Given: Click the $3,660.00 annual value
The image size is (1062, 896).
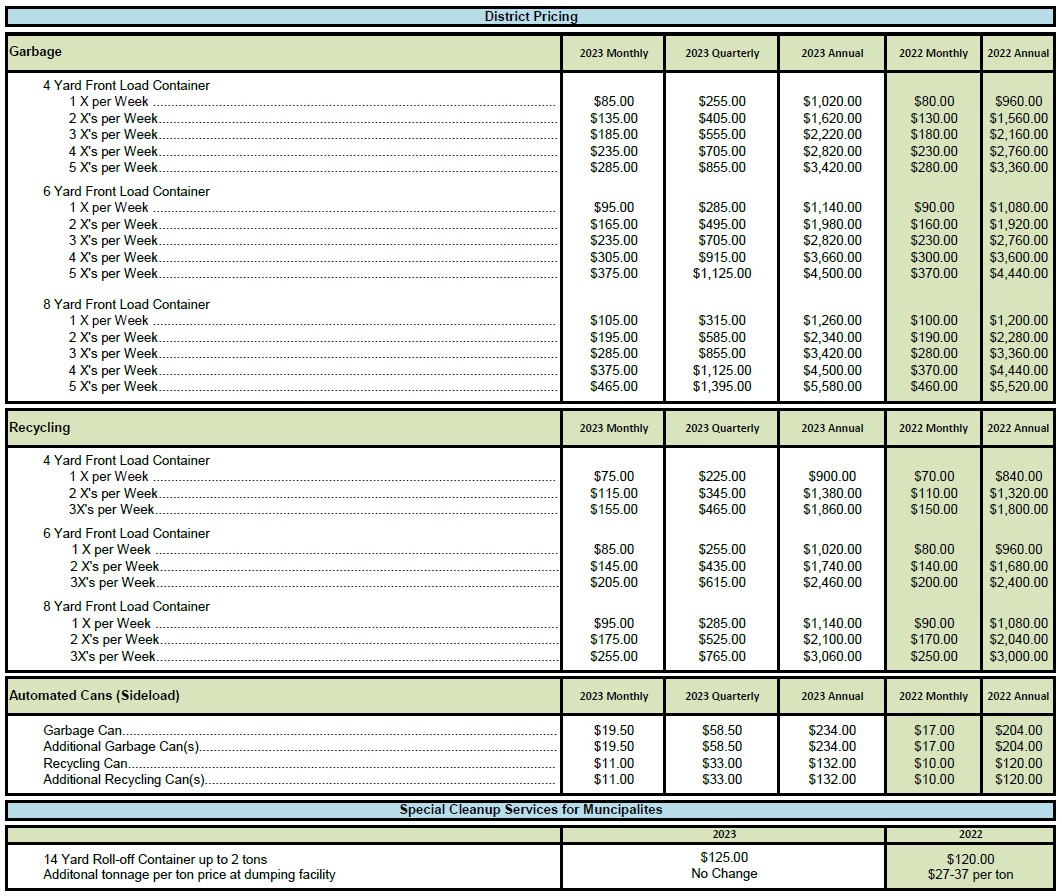Looking at the screenshot, I should tap(832, 257).
